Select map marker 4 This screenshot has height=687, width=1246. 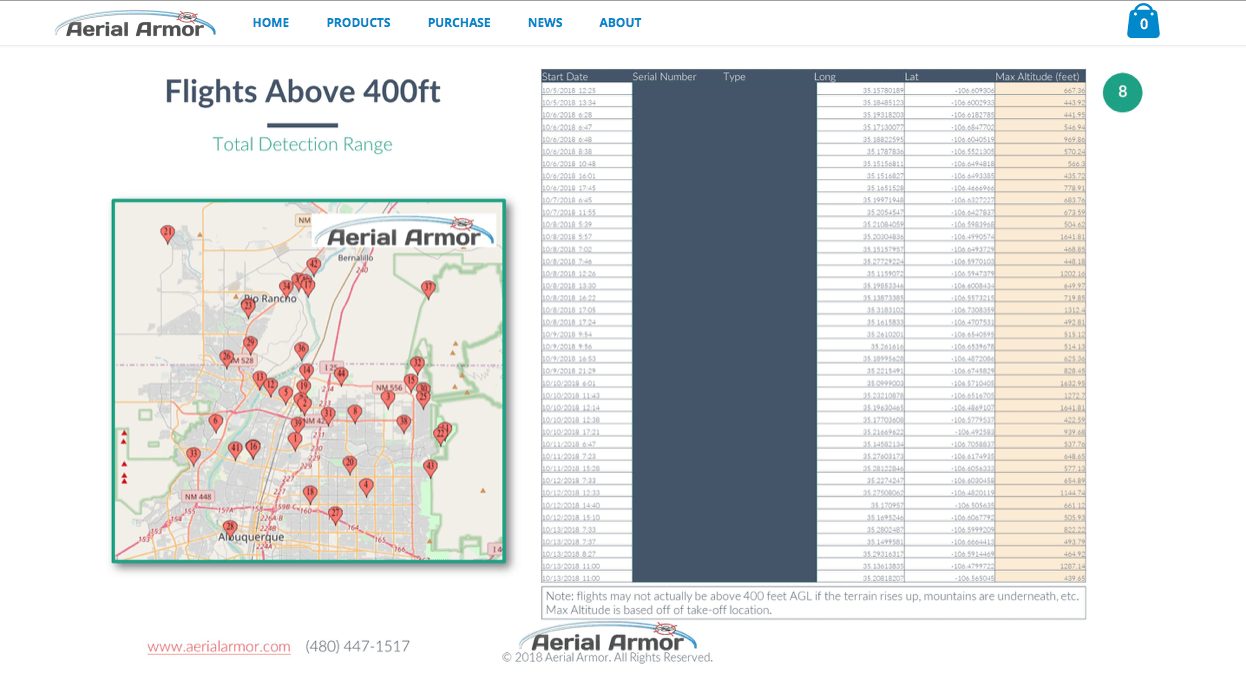pyautogui.click(x=366, y=487)
